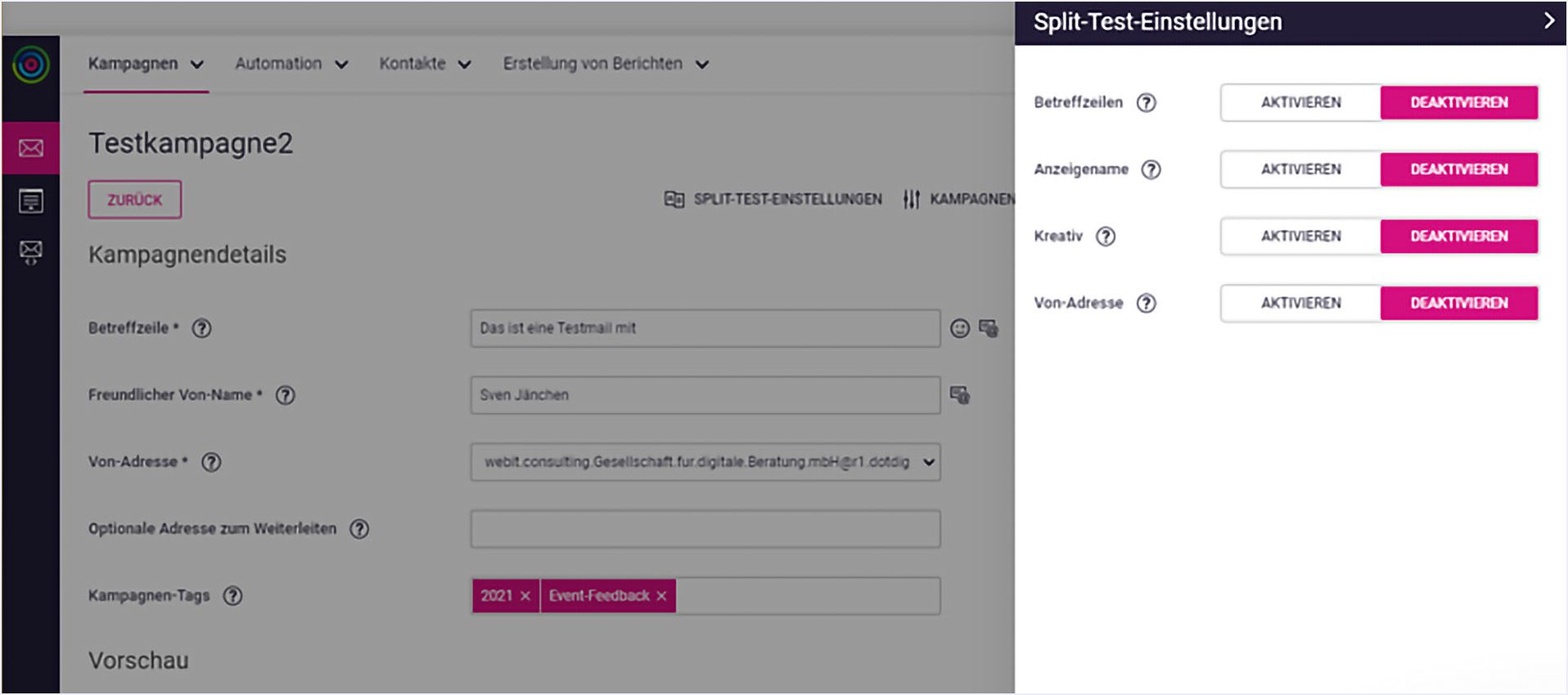Click the dotdigital logo icon in sidebar

click(x=31, y=65)
